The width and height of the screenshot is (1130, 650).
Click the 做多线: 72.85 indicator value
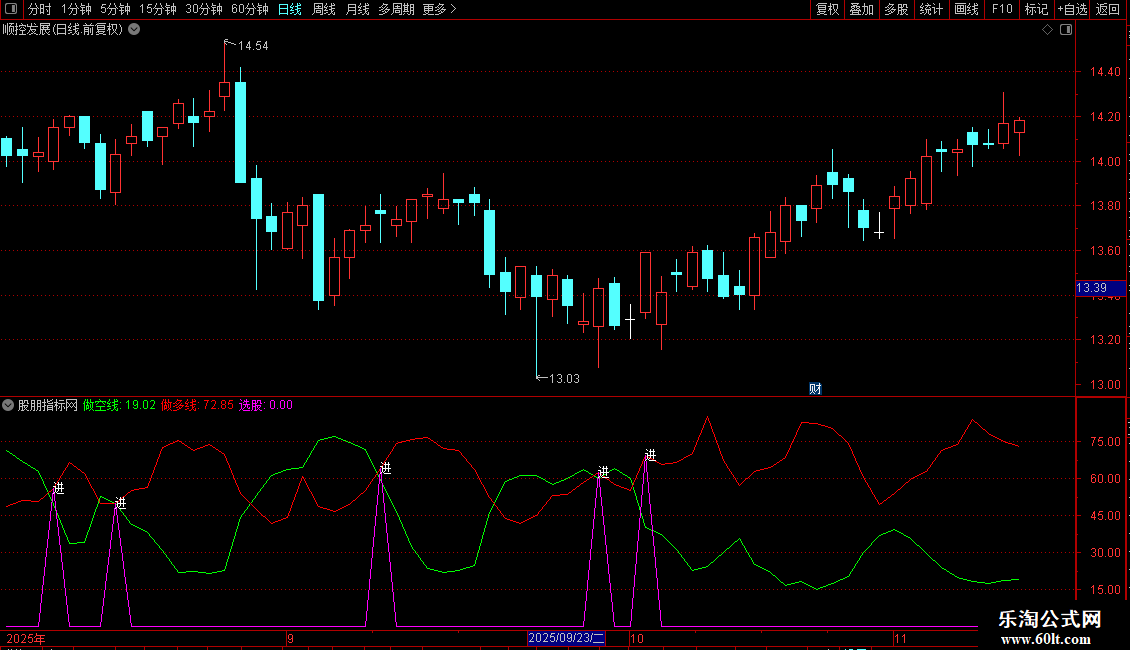197,405
